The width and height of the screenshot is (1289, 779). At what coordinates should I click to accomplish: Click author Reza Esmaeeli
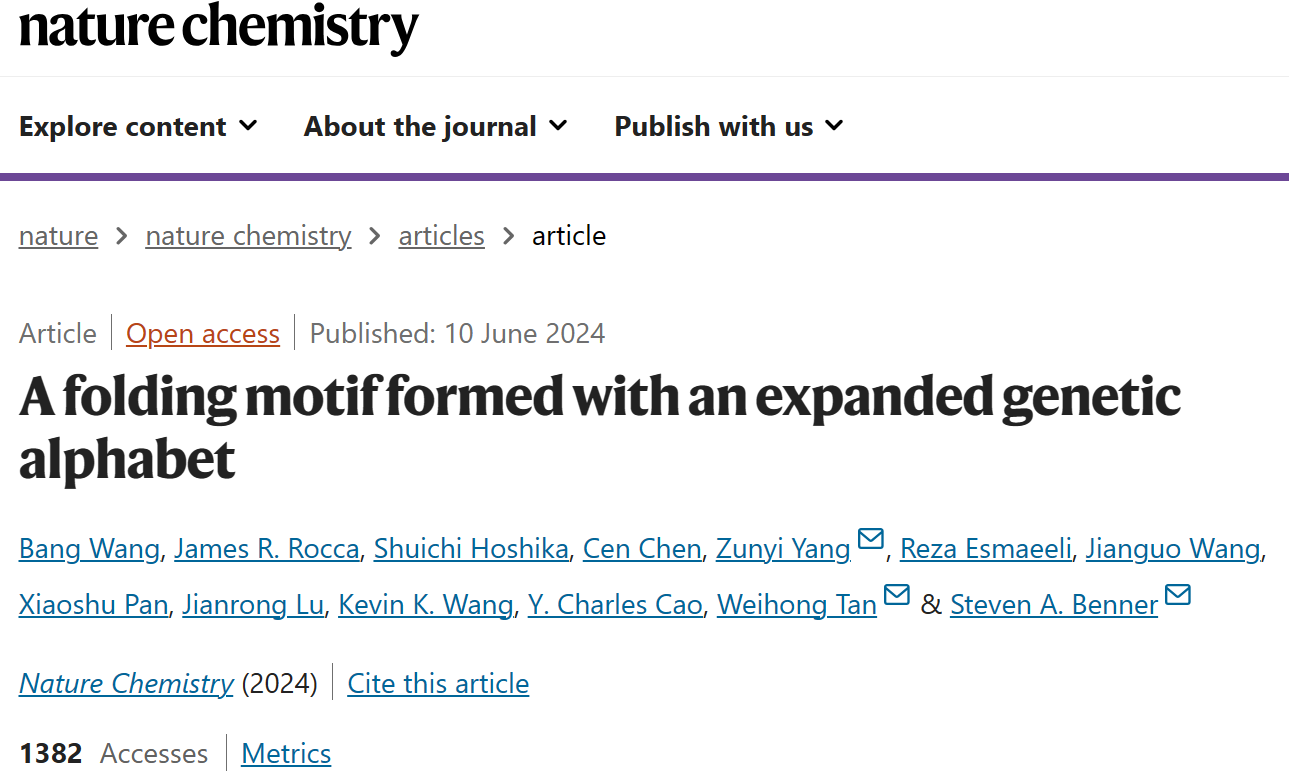(x=985, y=549)
